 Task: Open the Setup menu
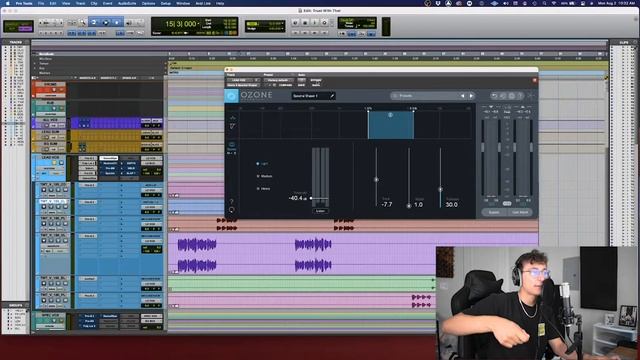pos(166,3)
